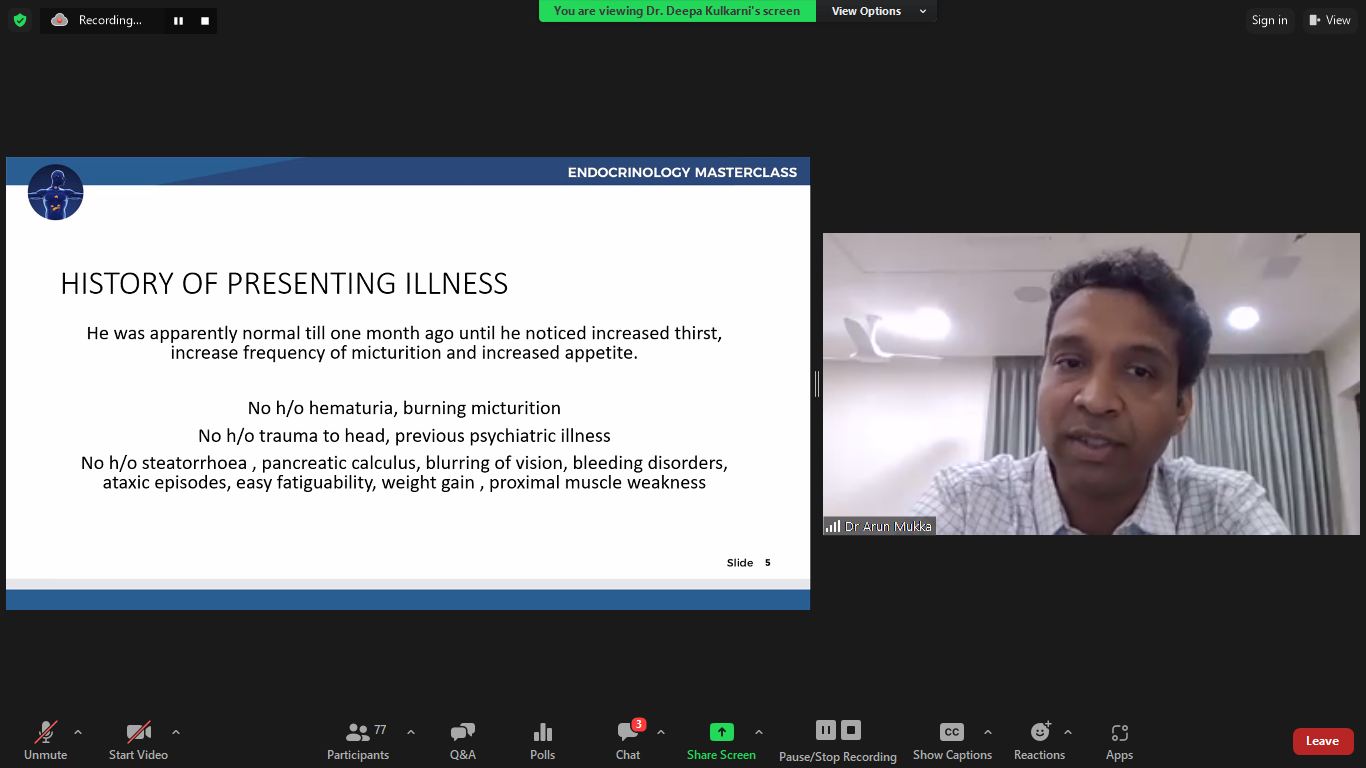Start Video with the camera button
Screen dimensions: 1366x768
tap(138, 741)
